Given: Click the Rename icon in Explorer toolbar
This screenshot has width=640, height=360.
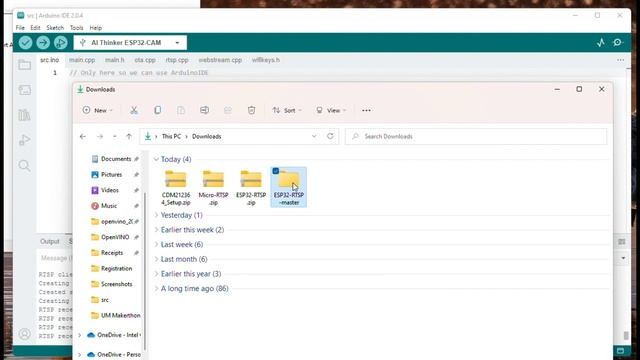Looking at the screenshot, I should [x=204, y=110].
